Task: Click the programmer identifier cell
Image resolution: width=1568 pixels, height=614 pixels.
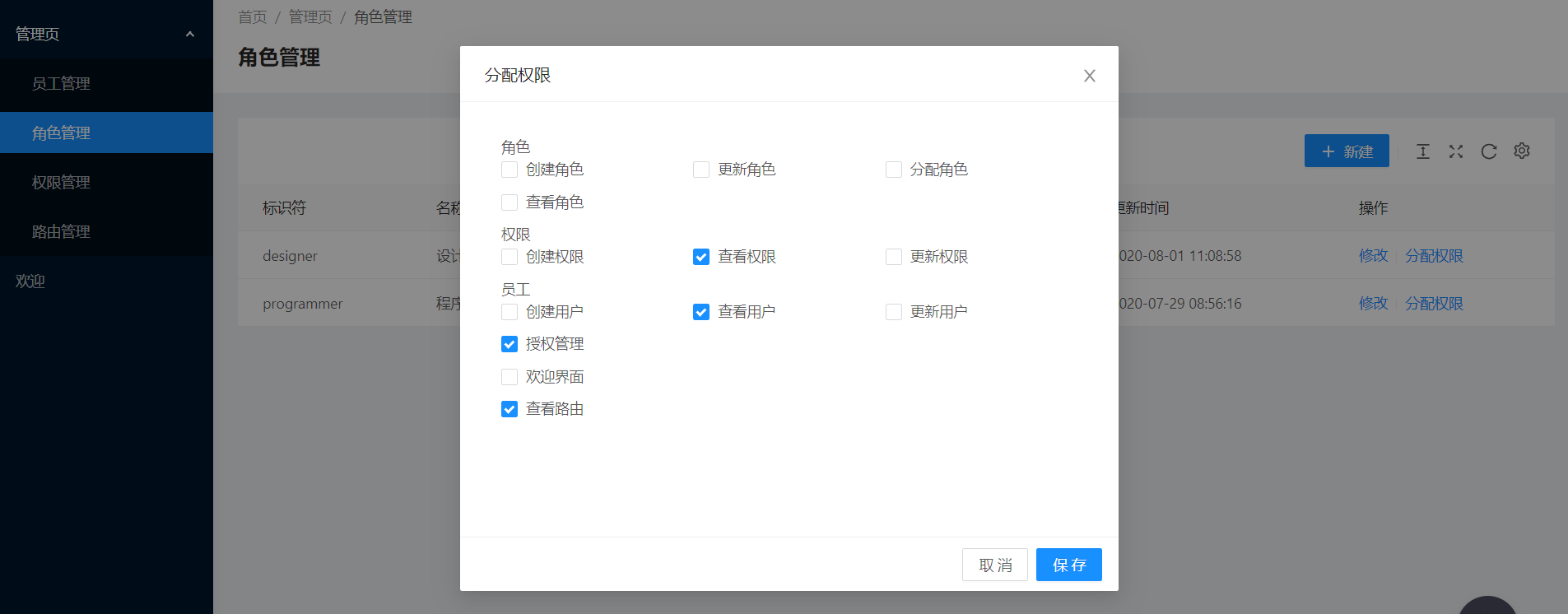Action: pyautogui.click(x=303, y=304)
